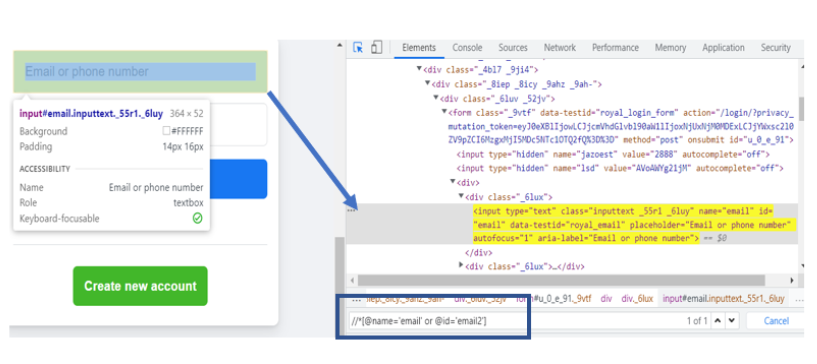This screenshot has height=364, width=817.
Task: Click the Elements panel vertical scrollbar thumb
Action: (801, 108)
